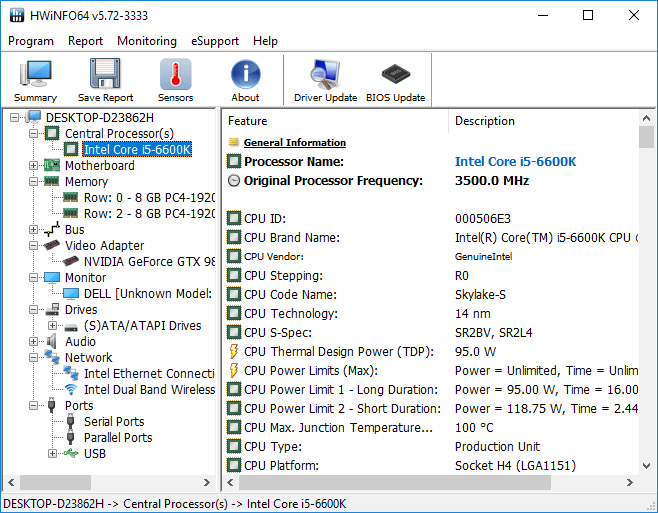The width and height of the screenshot is (658, 513).
Task: Click the details pane scroll down arrow
Action: tap(646, 466)
